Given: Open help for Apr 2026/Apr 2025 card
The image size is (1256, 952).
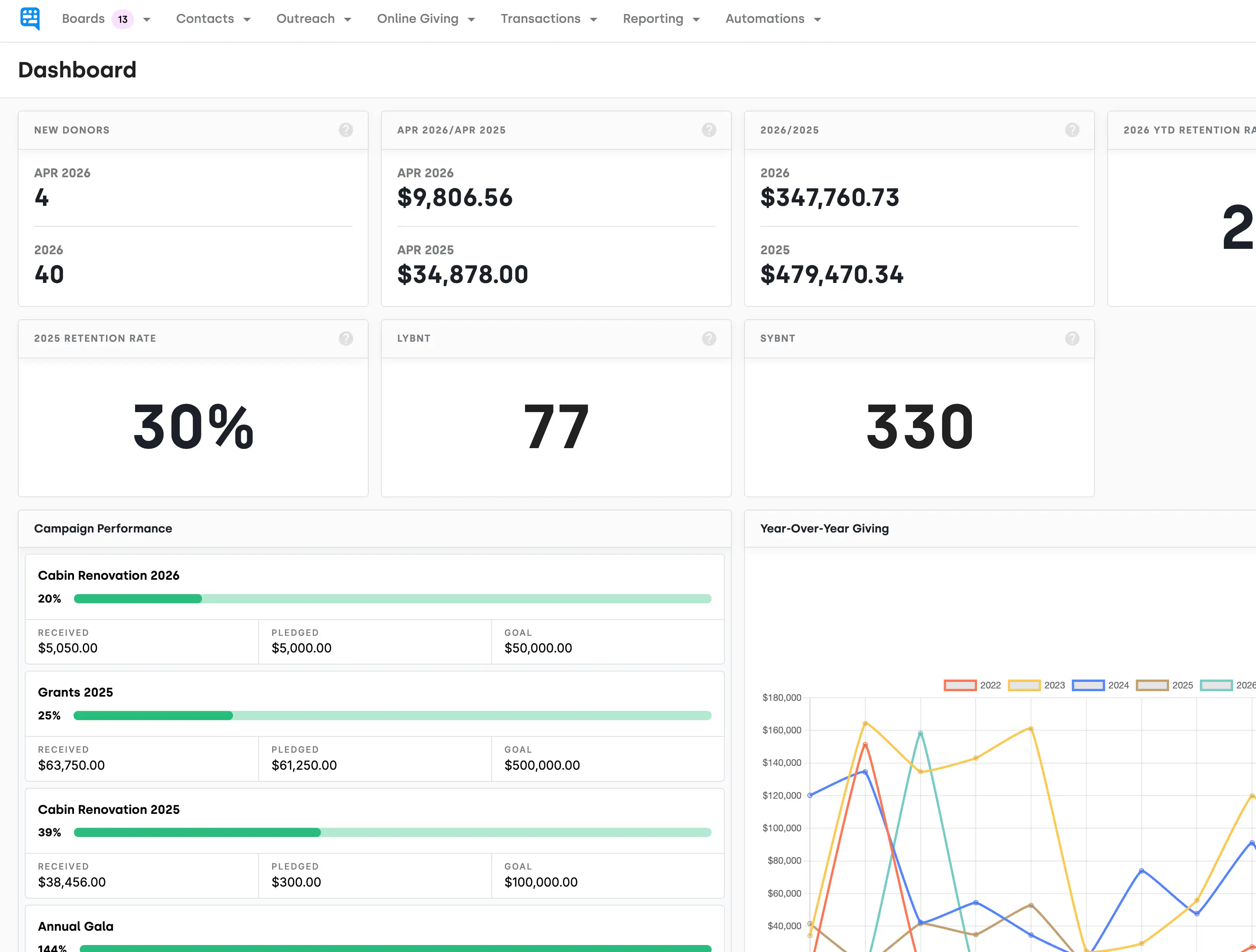Looking at the screenshot, I should click(x=709, y=130).
